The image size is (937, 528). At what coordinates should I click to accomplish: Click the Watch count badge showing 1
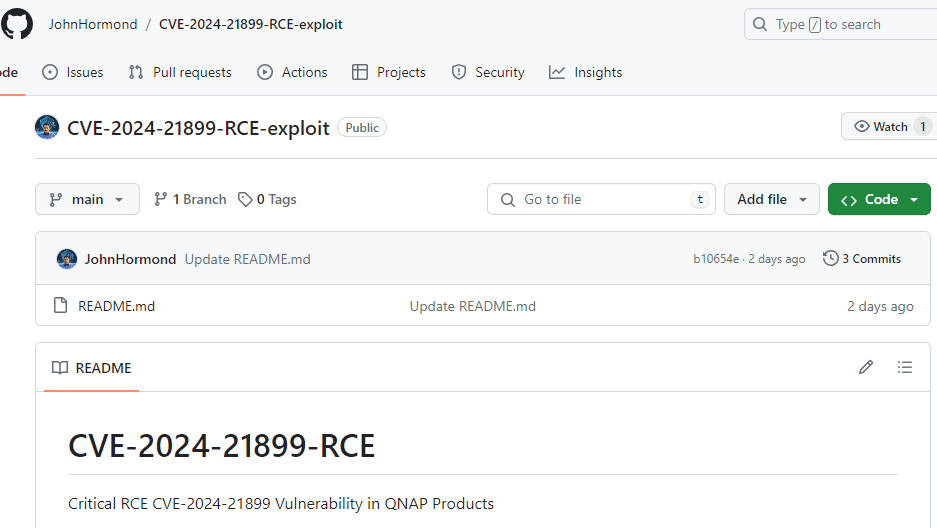923,127
